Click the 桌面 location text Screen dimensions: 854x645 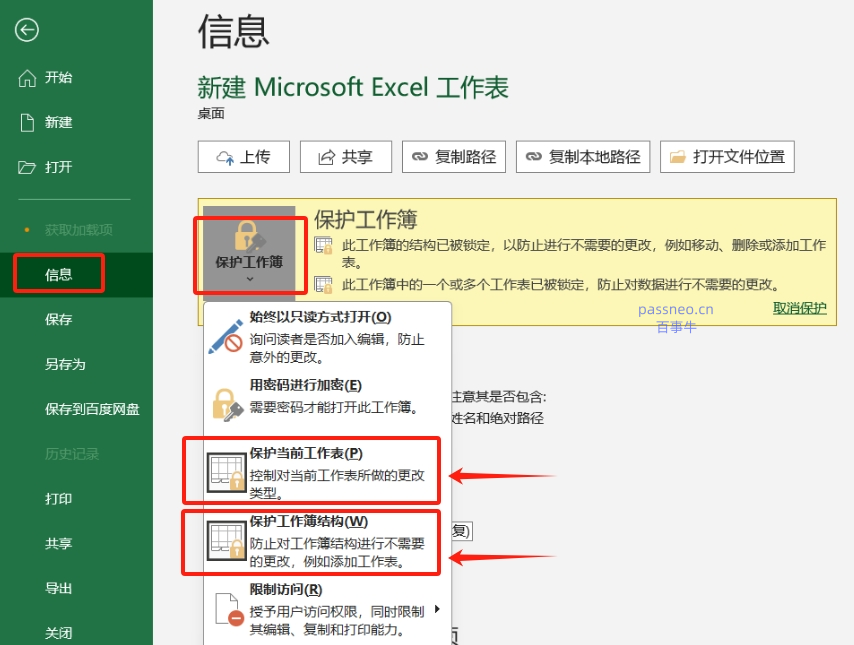pos(211,113)
